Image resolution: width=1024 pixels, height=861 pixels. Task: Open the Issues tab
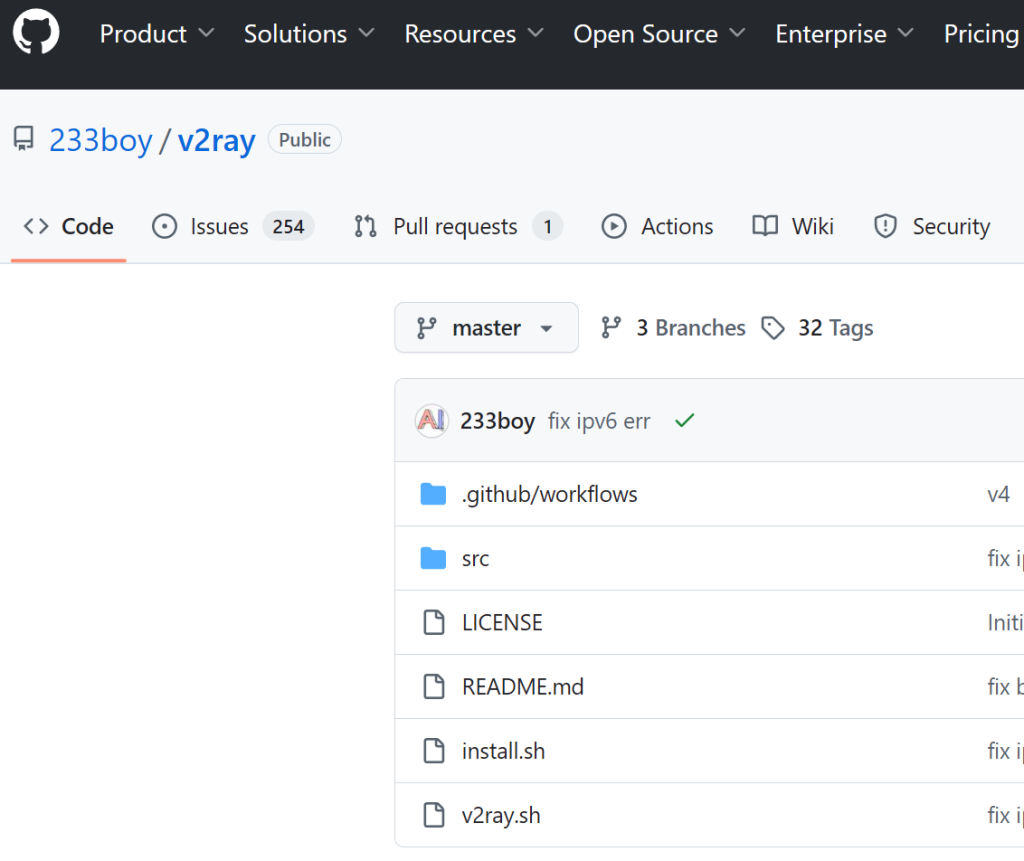[232, 227]
